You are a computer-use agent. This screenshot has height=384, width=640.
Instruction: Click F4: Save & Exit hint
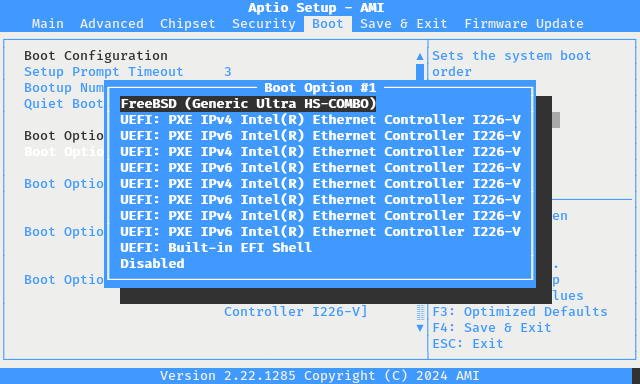click(492, 328)
